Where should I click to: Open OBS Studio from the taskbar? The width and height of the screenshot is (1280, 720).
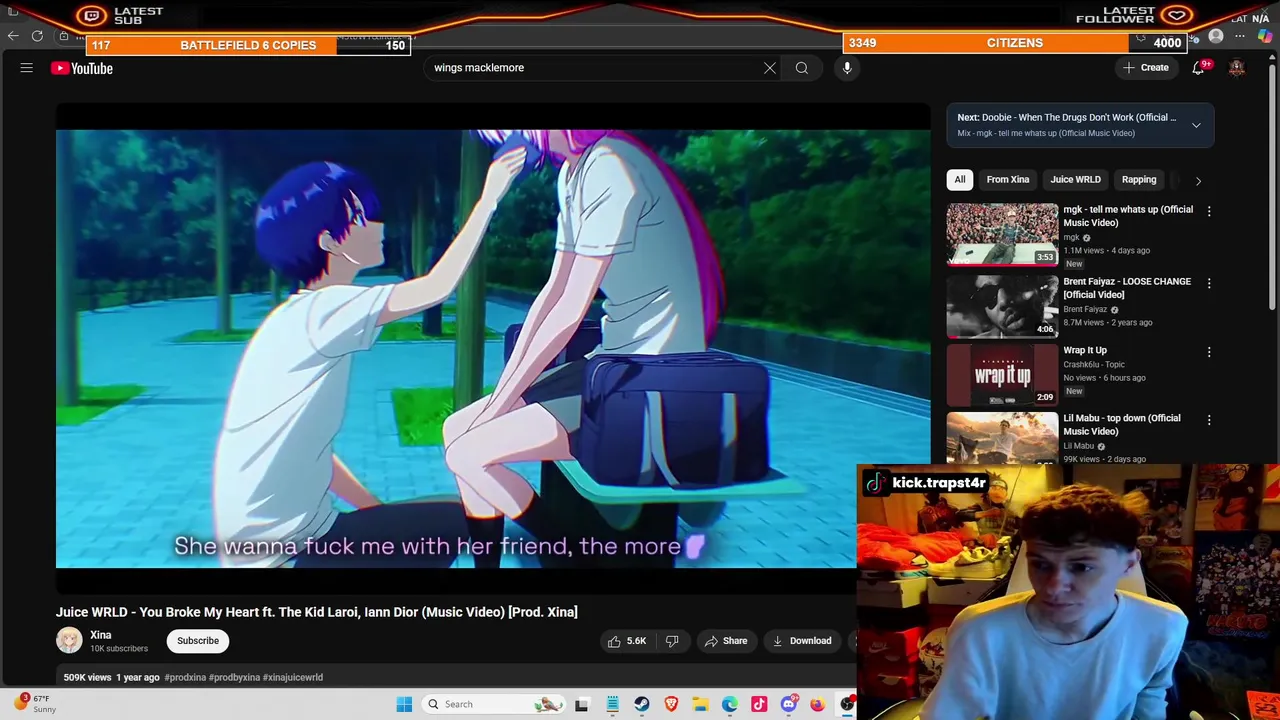pos(847,704)
